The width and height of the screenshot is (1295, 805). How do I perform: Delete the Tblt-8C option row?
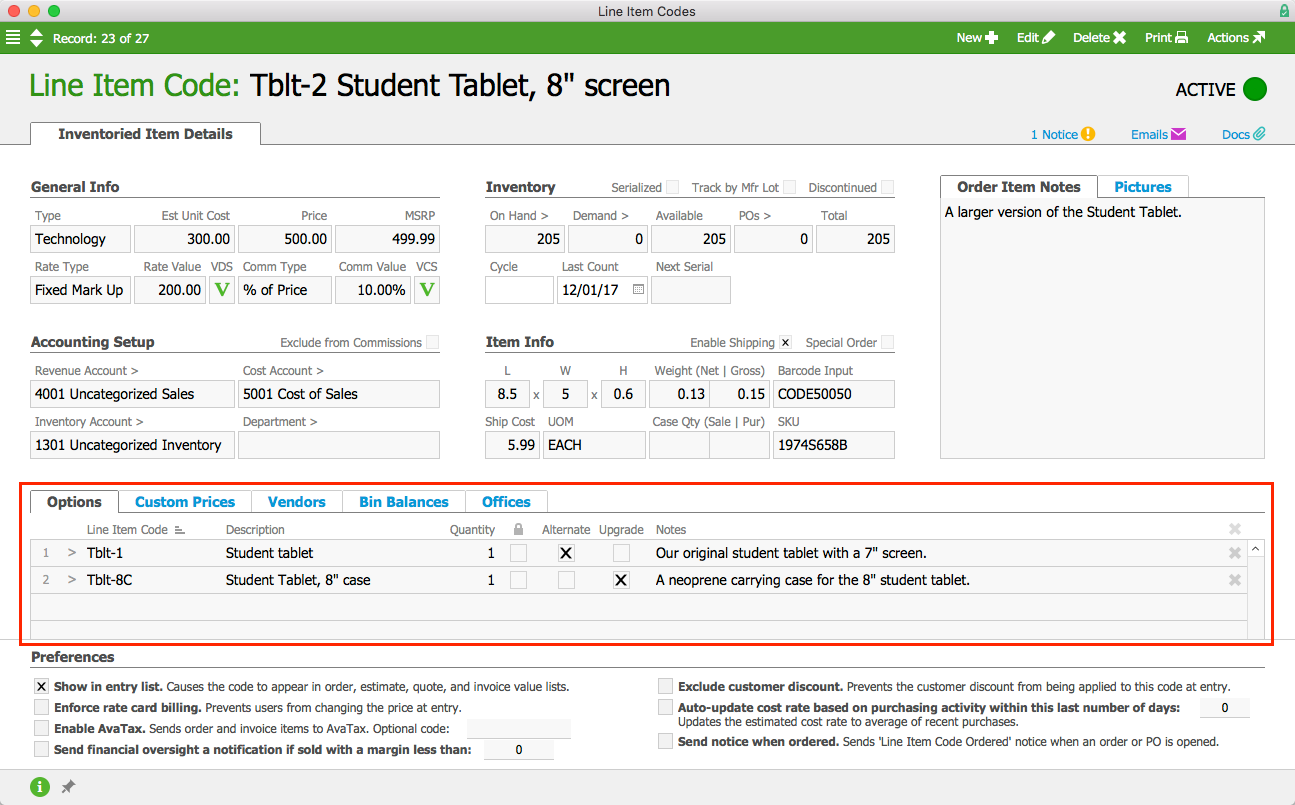[1235, 580]
